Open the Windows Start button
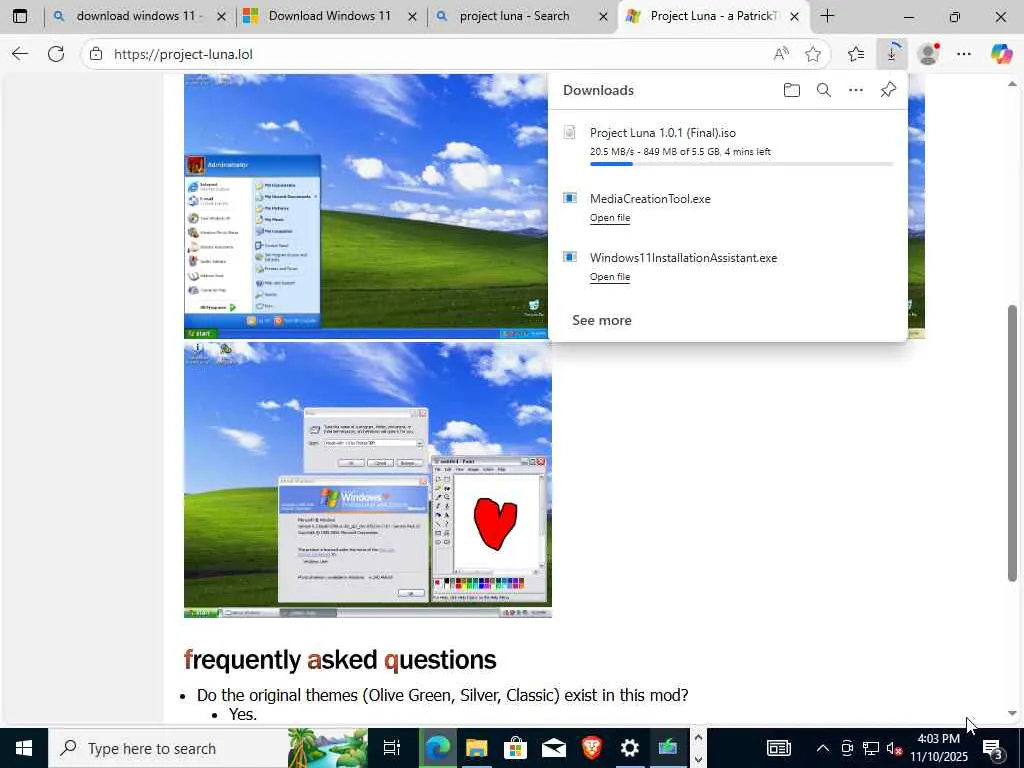Screen dimensions: 1024x768 [x=24, y=748]
